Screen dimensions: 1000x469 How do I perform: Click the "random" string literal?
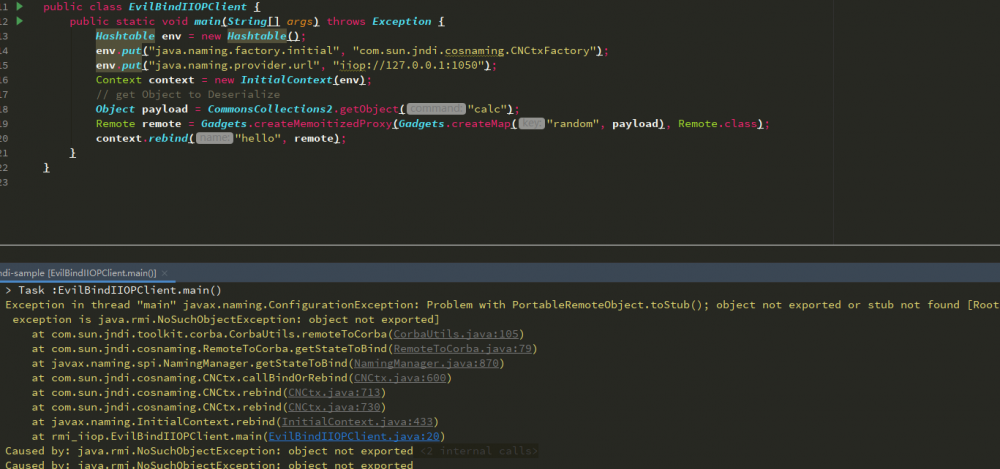pyautogui.click(x=573, y=124)
